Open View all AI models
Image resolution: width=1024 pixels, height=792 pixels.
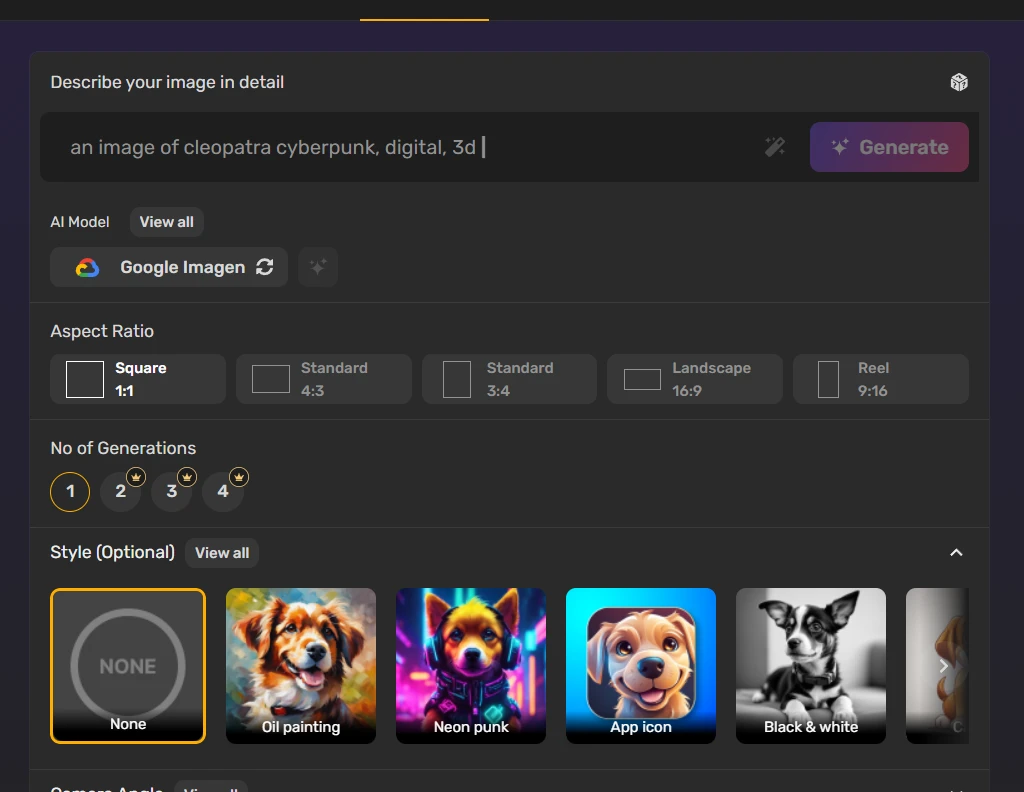point(167,222)
